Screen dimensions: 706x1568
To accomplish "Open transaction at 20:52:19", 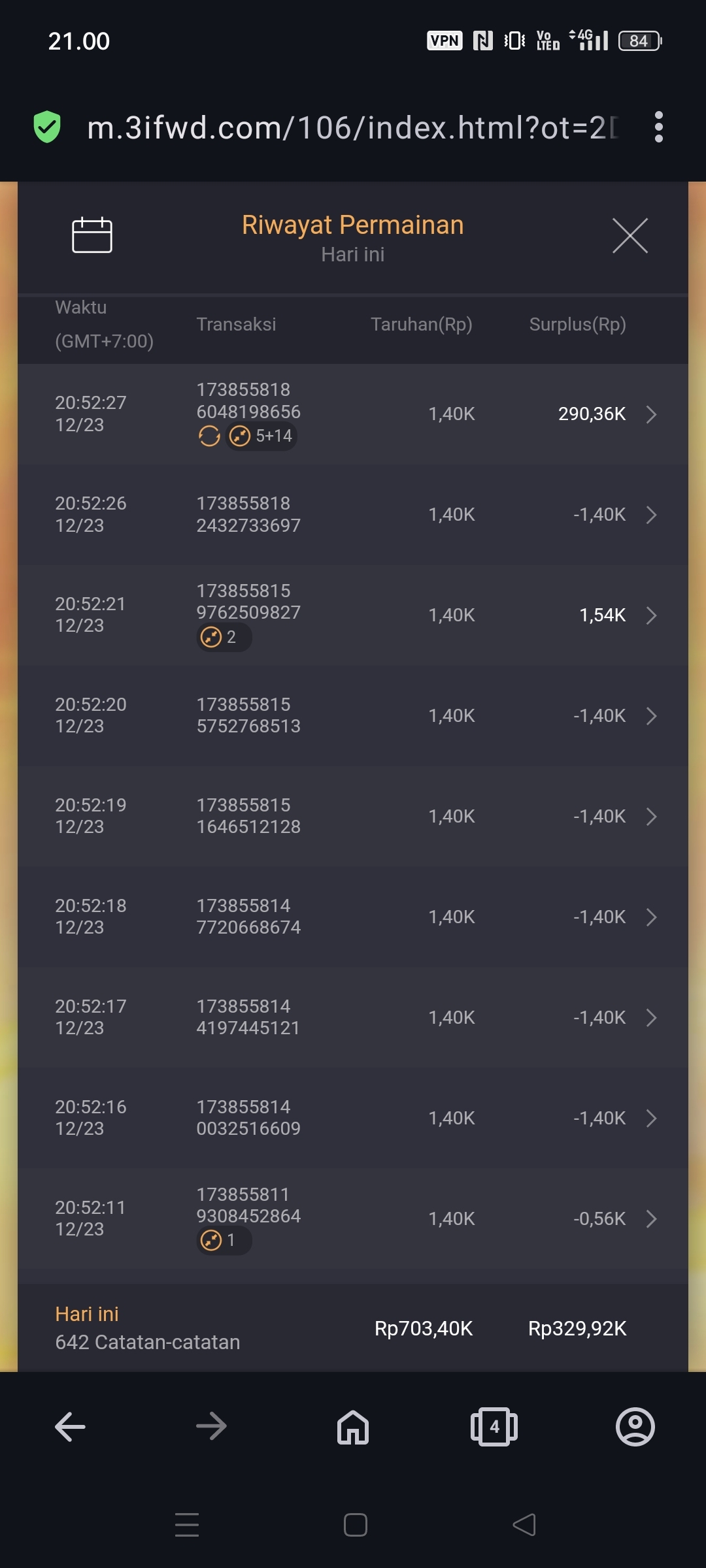I will click(x=248, y=817).
